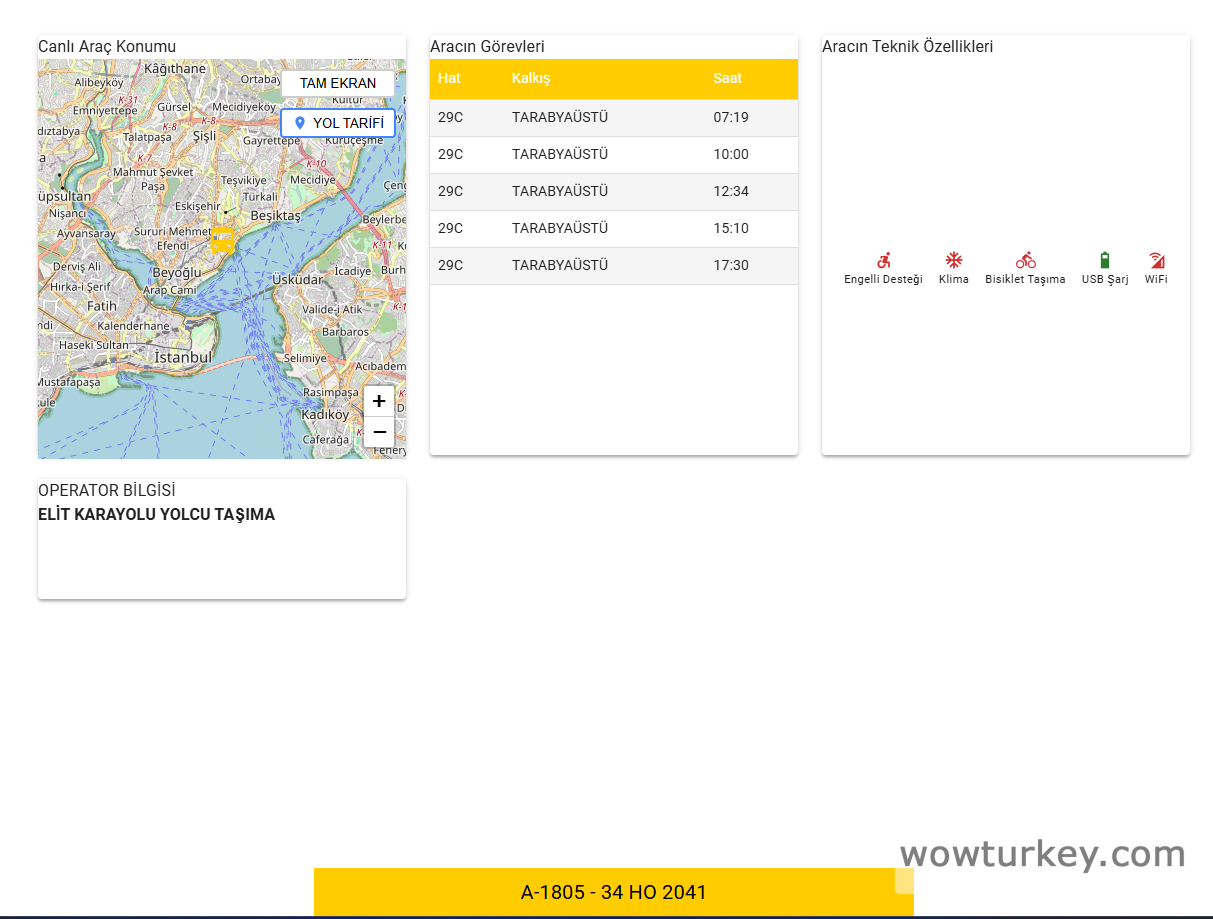Click the Aracın Görevleri panel title
1213x919 pixels.
pyautogui.click(x=483, y=46)
